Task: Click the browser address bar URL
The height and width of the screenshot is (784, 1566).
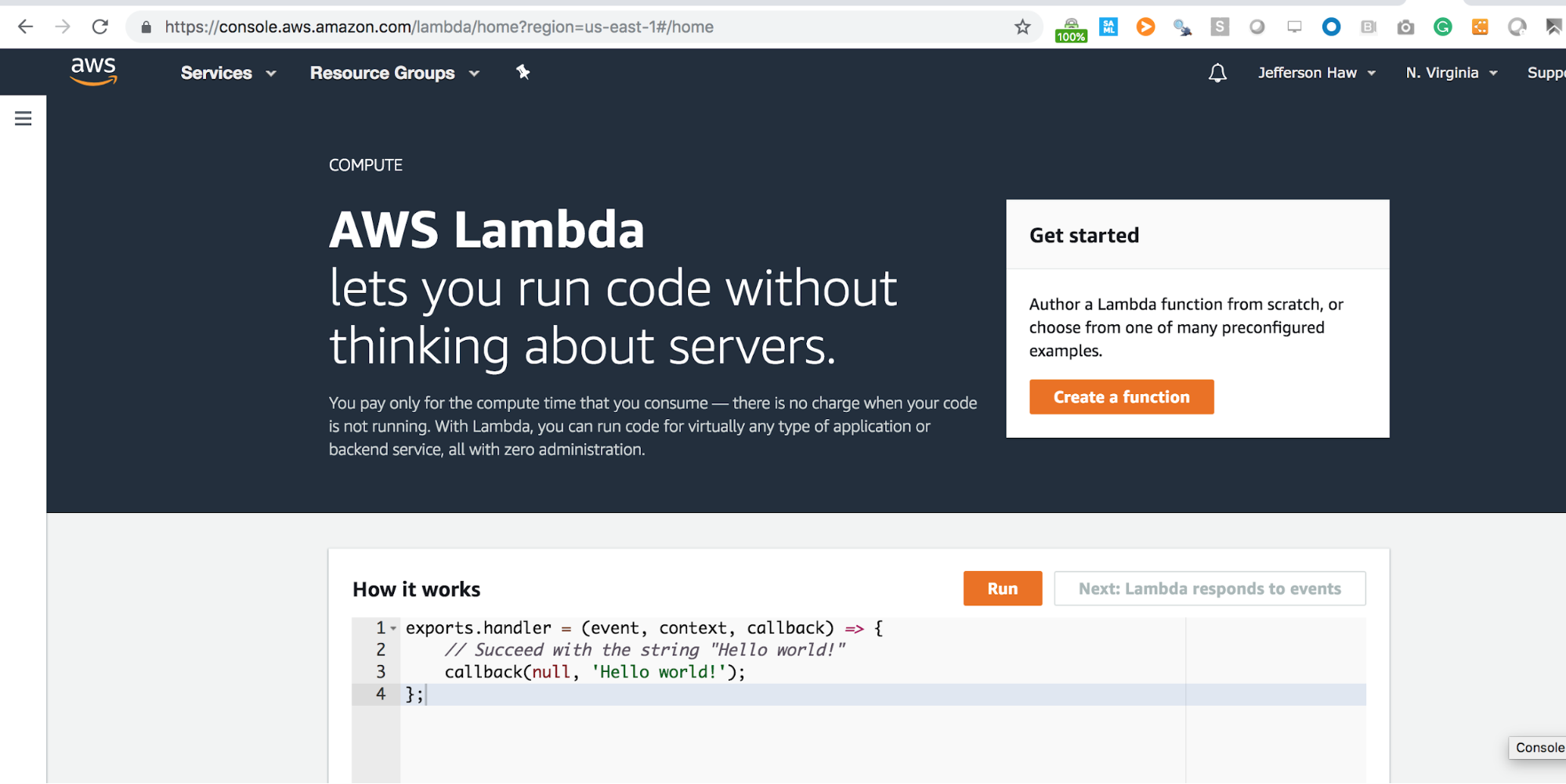Action: [439, 27]
